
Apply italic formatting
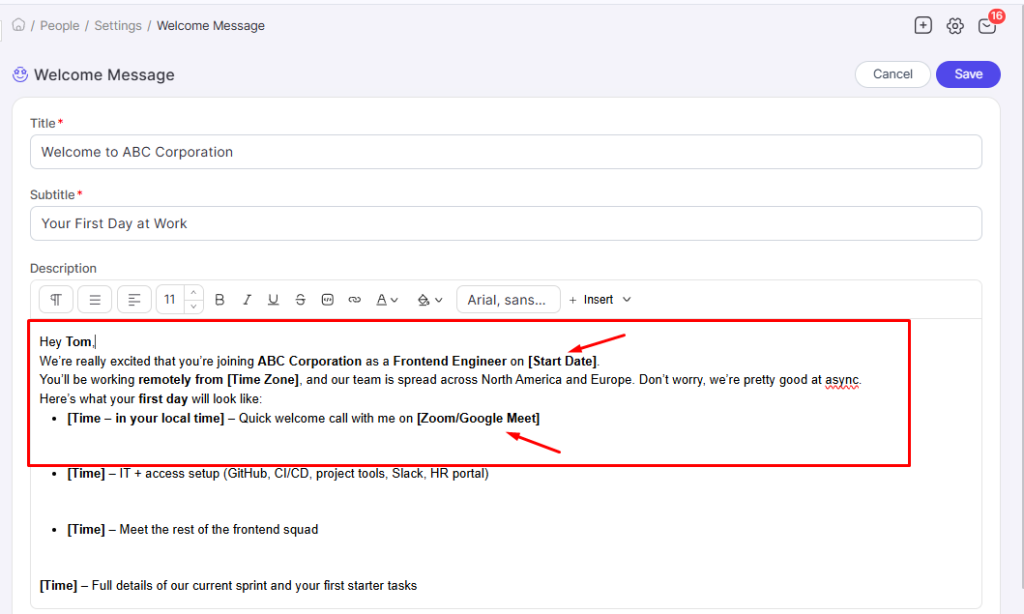(247, 299)
